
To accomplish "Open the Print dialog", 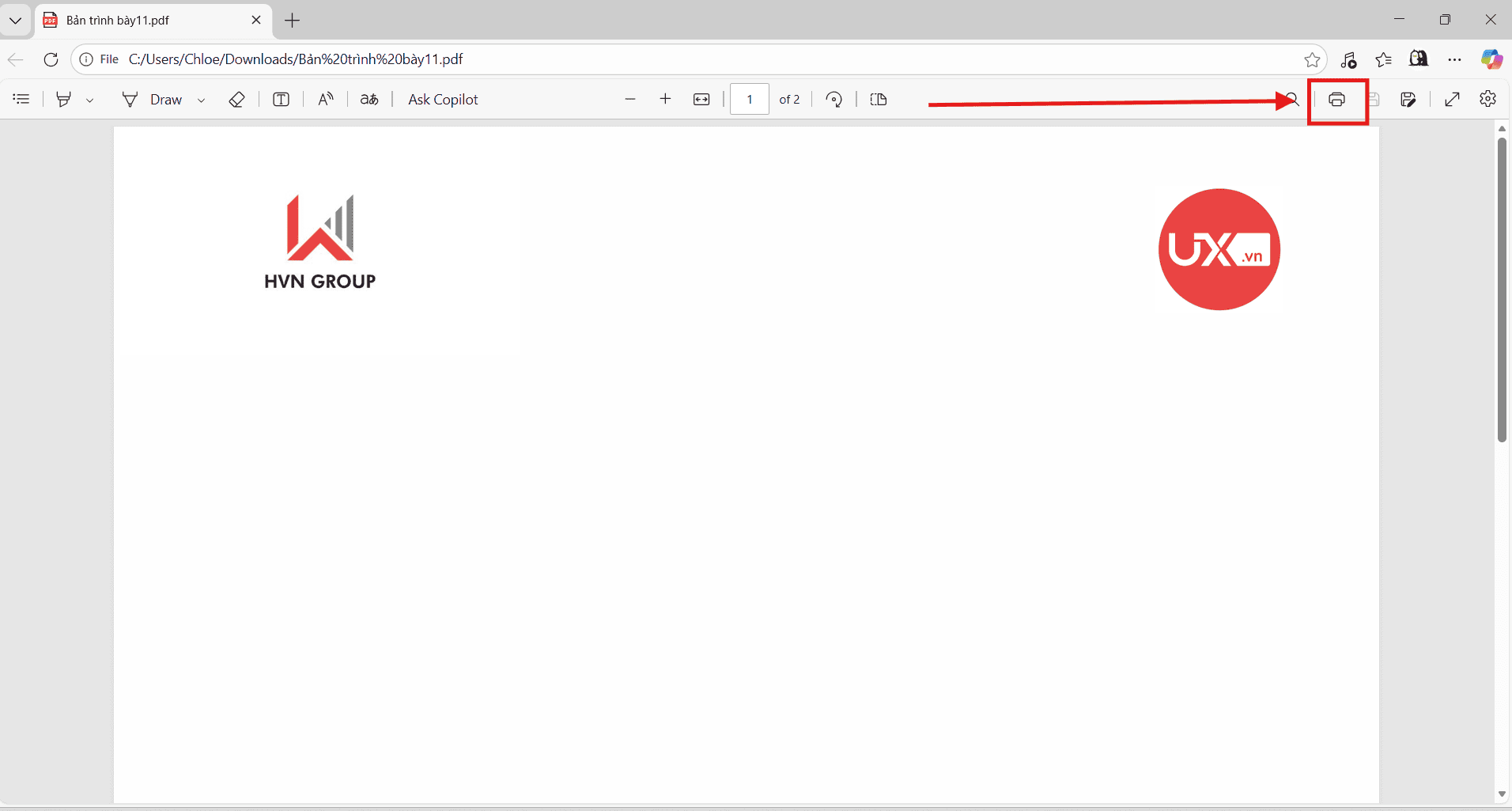I will click(1337, 100).
